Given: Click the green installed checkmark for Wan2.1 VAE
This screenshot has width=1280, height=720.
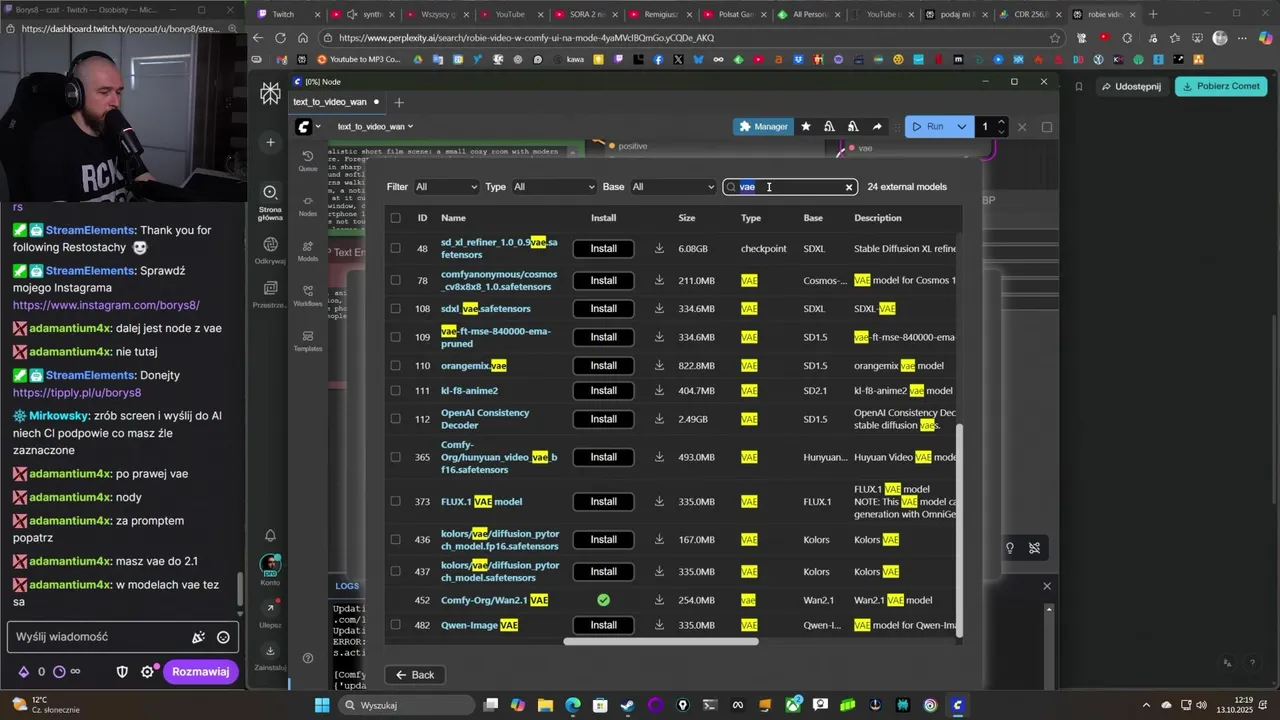Looking at the screenshot, I should (x=603, y=600).
